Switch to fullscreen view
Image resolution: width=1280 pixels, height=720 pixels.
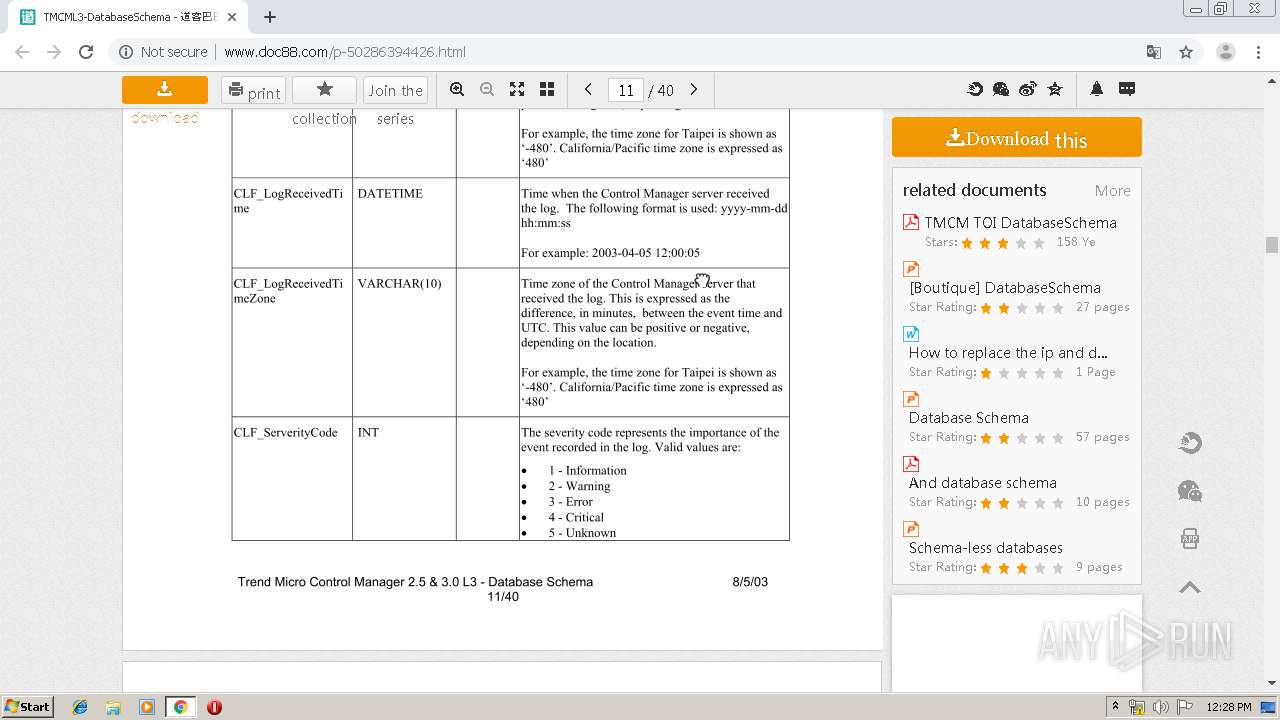click(517, 89)
